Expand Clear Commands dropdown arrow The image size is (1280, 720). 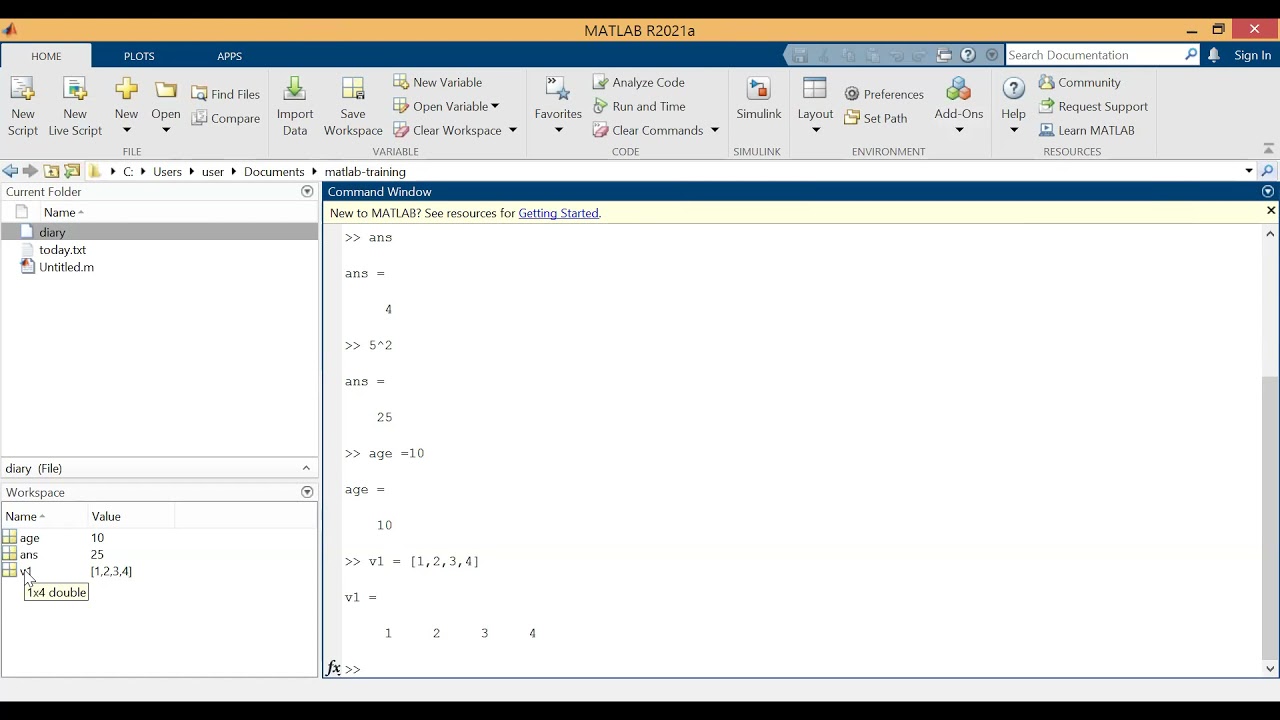pyautogui.click(x=715, y=130)
